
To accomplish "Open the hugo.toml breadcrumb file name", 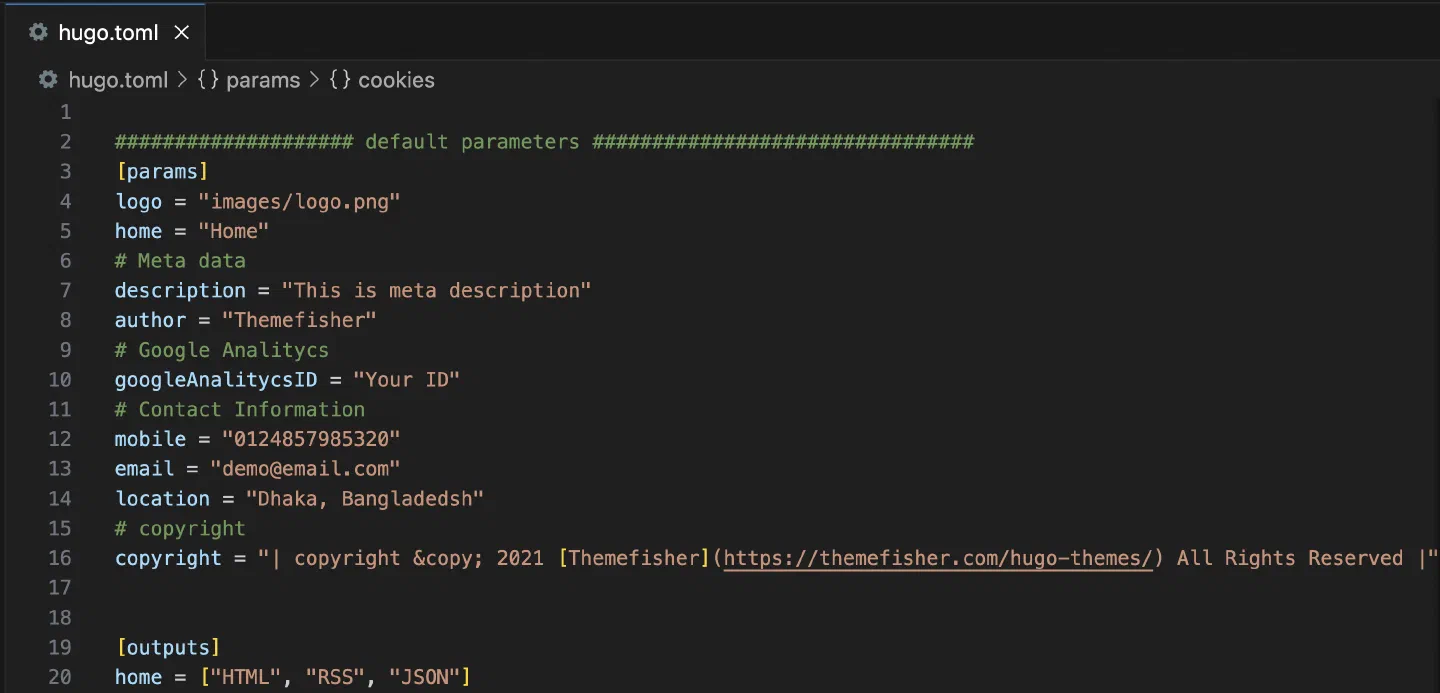I will pos(118,80).
